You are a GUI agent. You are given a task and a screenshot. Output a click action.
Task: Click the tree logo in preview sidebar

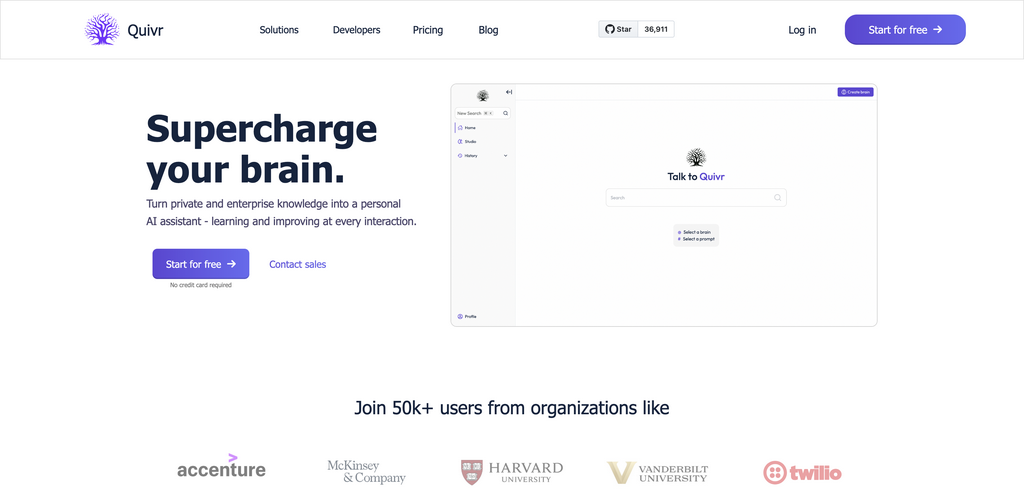point(483,96)
